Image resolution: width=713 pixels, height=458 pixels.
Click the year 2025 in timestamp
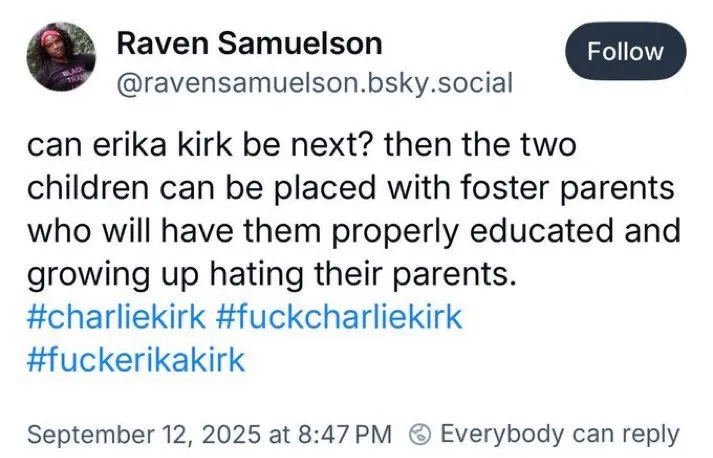click(x=231, y=434)
